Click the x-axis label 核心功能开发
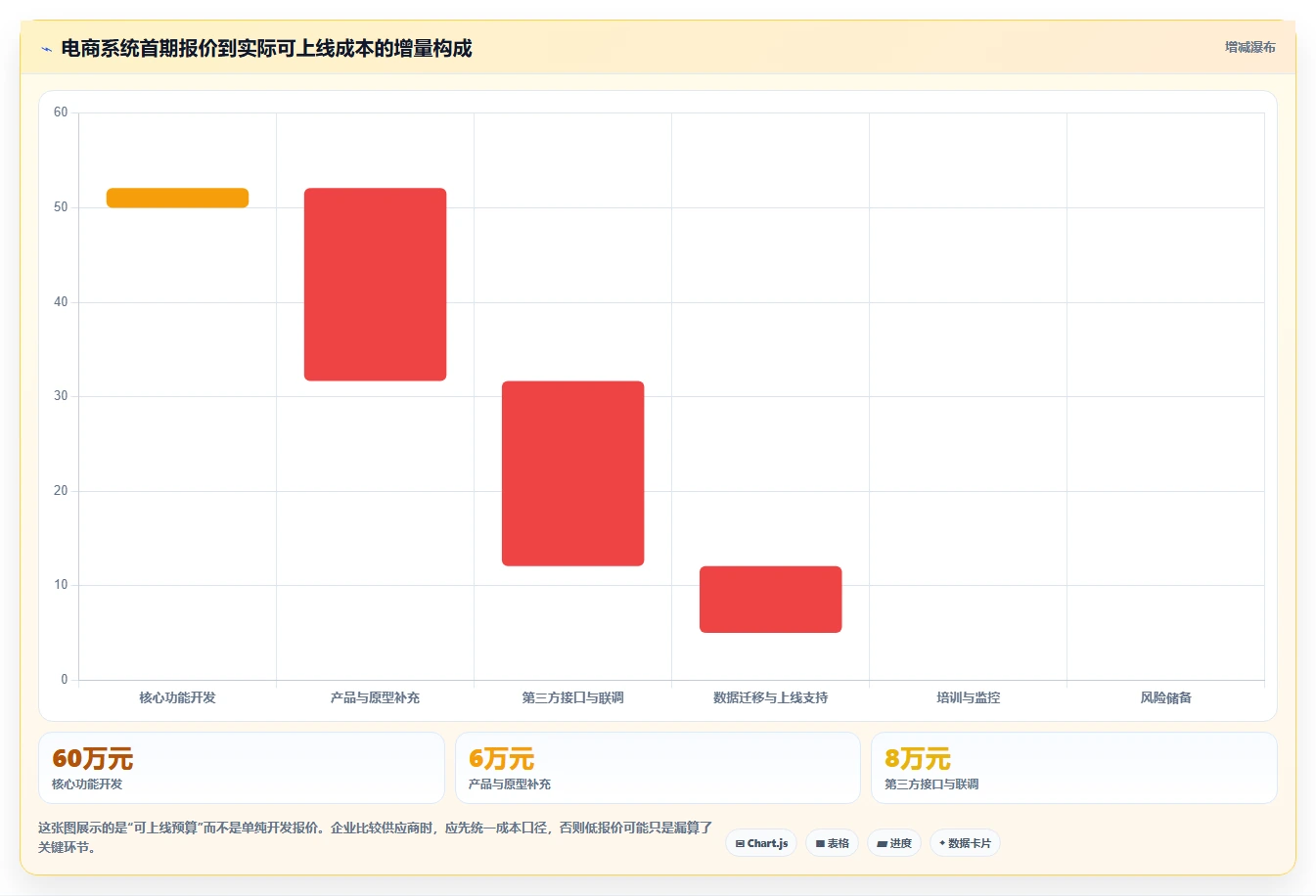Image resolution: width=1316 pixels, height=896 pixels. (177, 697)
